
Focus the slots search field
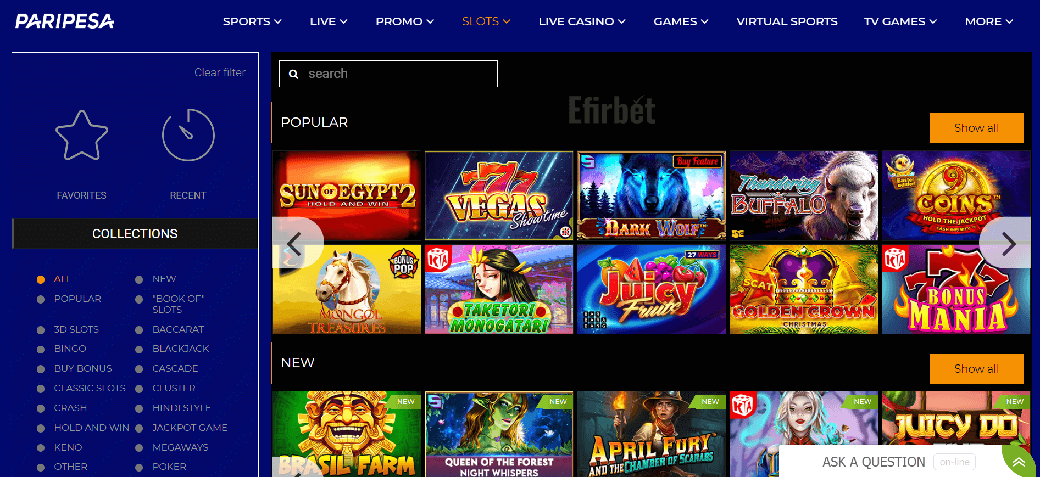point(388,74)
